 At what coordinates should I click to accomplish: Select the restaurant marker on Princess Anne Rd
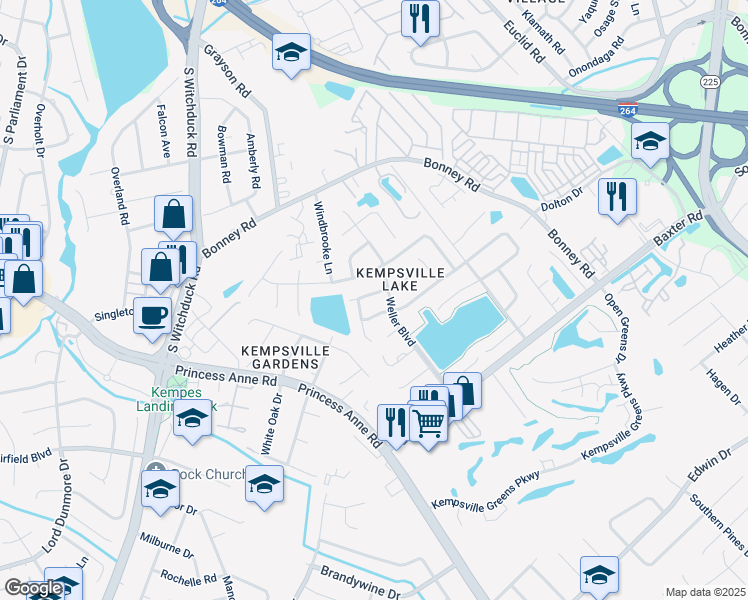click(x=394, y=425)
